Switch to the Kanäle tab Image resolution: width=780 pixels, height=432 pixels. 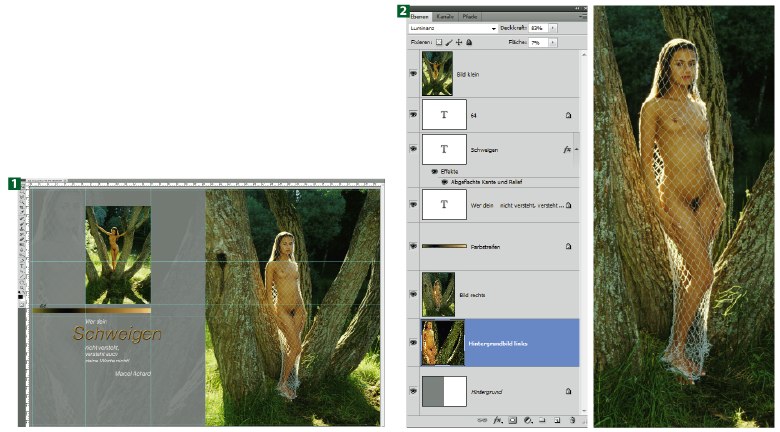point(445,17)
